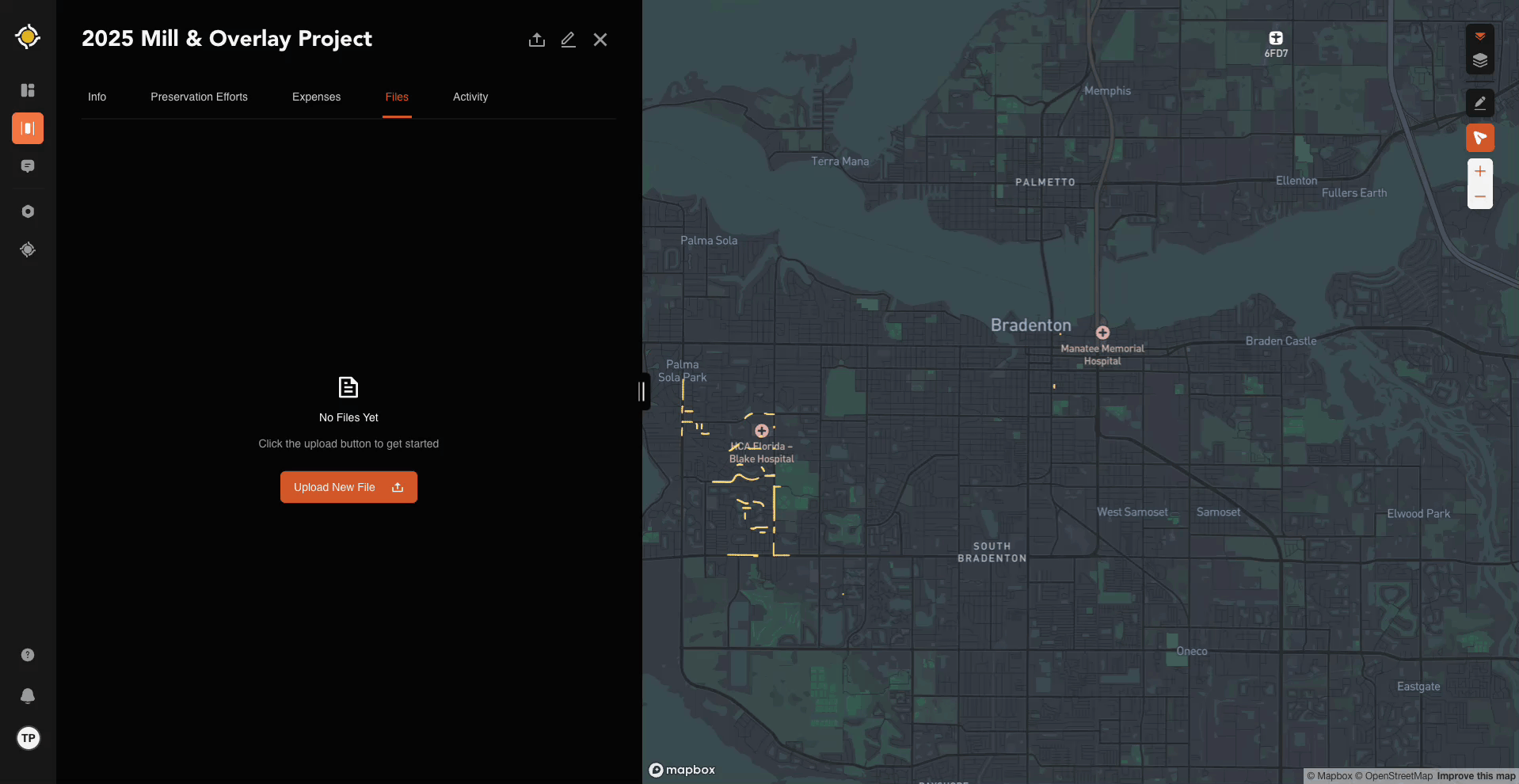Image resolution: width=1519 pixels, height=784 pixels.
Task: Collapse map controls with orange chevron
Action: pos(1479,36)
